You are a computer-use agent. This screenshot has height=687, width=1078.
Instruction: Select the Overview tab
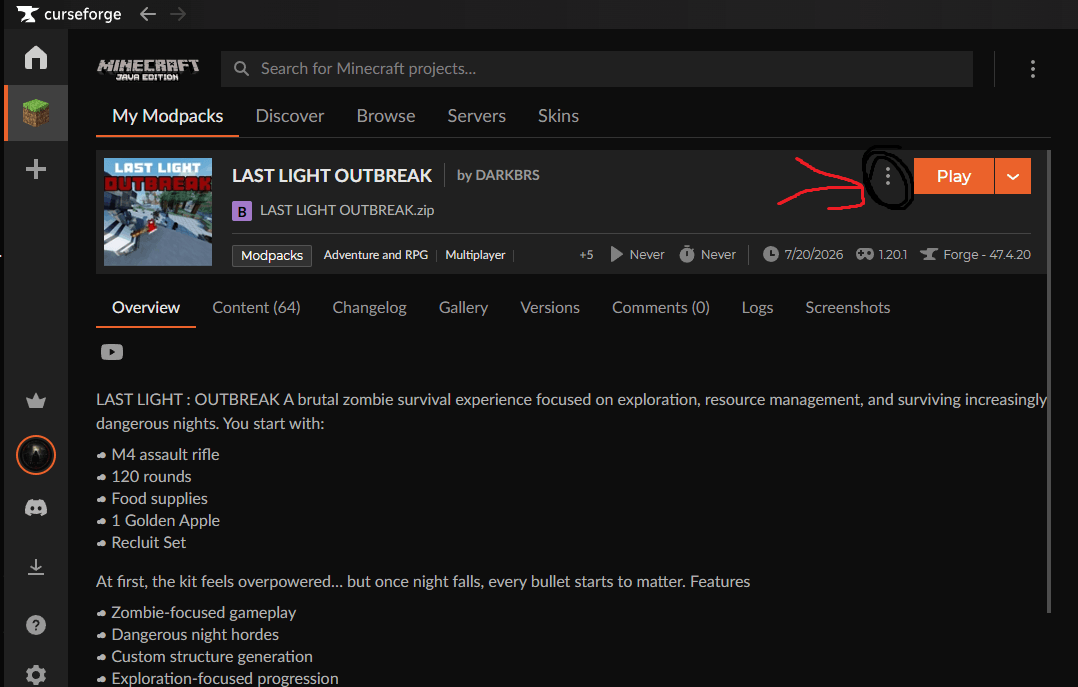click(146, 308)
